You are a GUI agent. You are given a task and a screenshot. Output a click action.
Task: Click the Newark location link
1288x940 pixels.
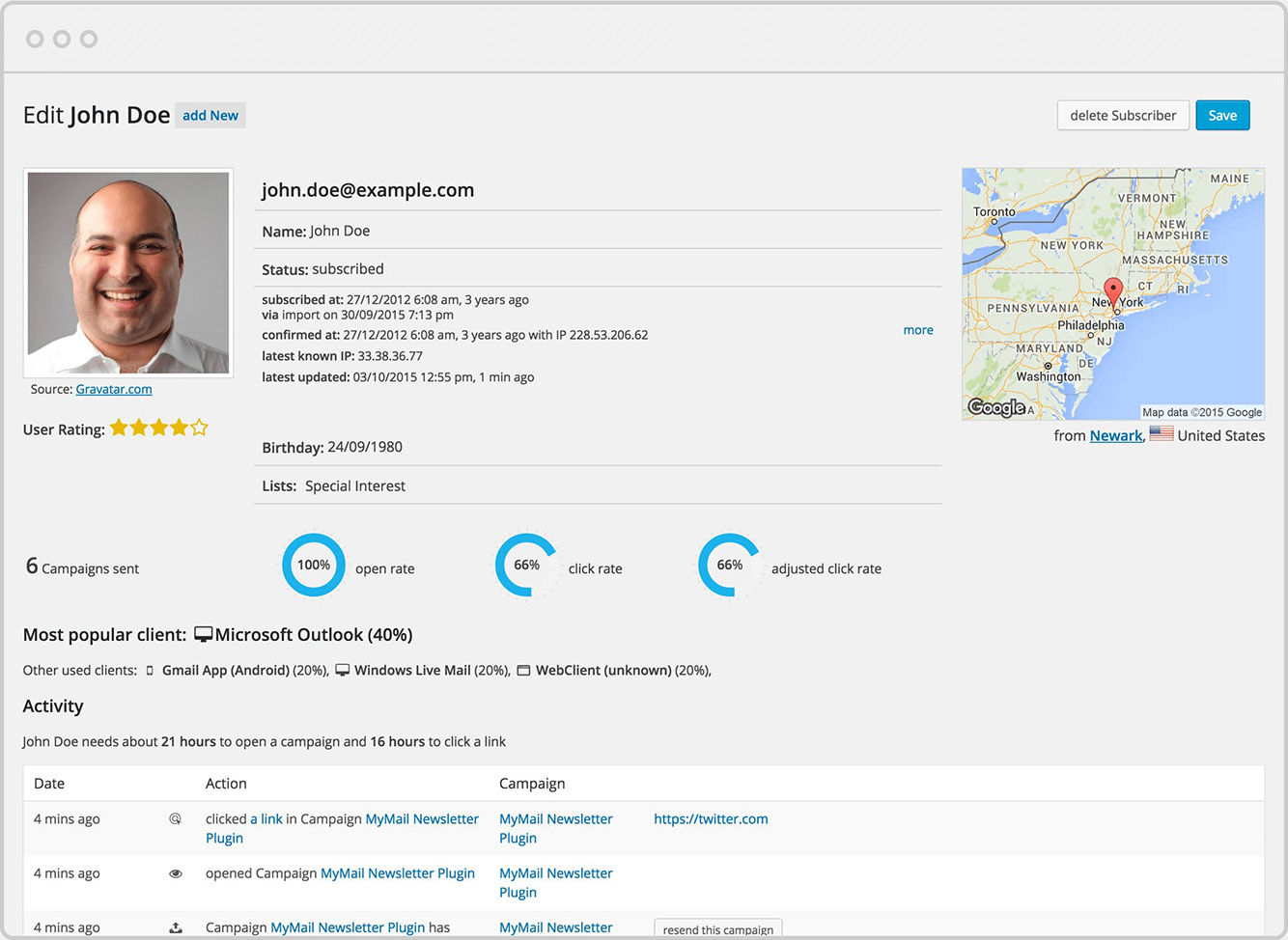[1116, 435]
